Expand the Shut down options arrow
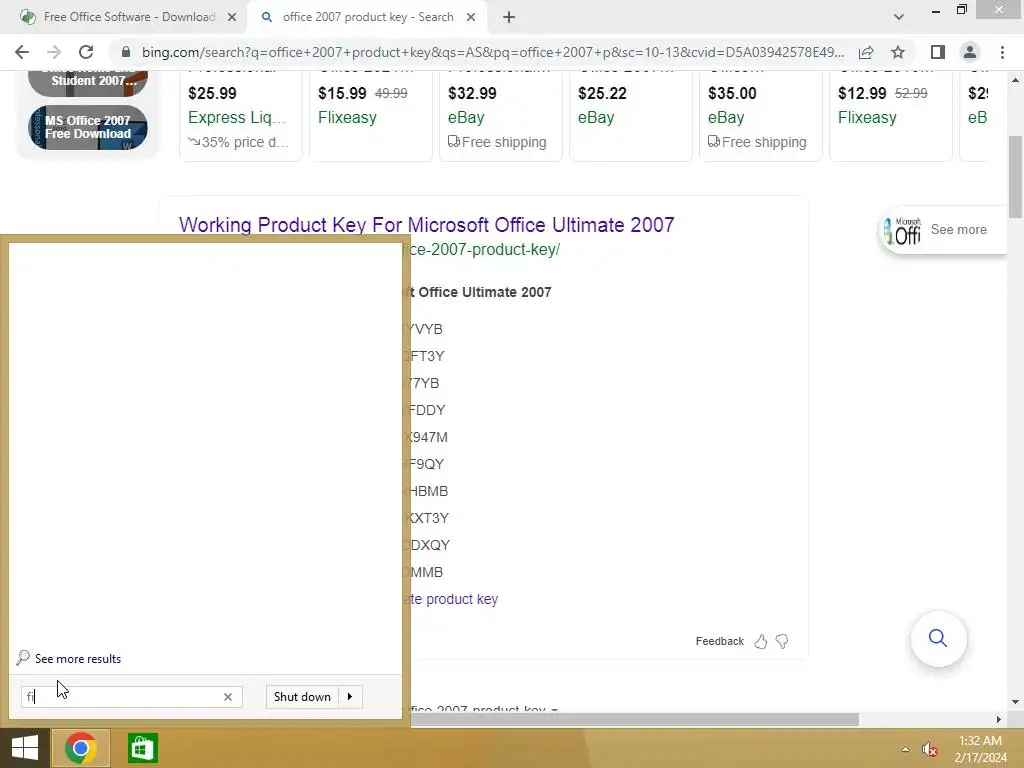 point(350,697)
